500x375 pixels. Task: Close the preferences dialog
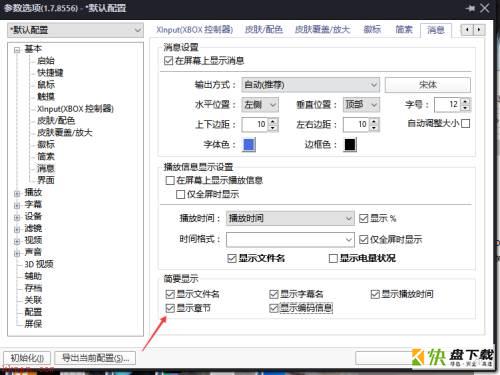point(485,8)
